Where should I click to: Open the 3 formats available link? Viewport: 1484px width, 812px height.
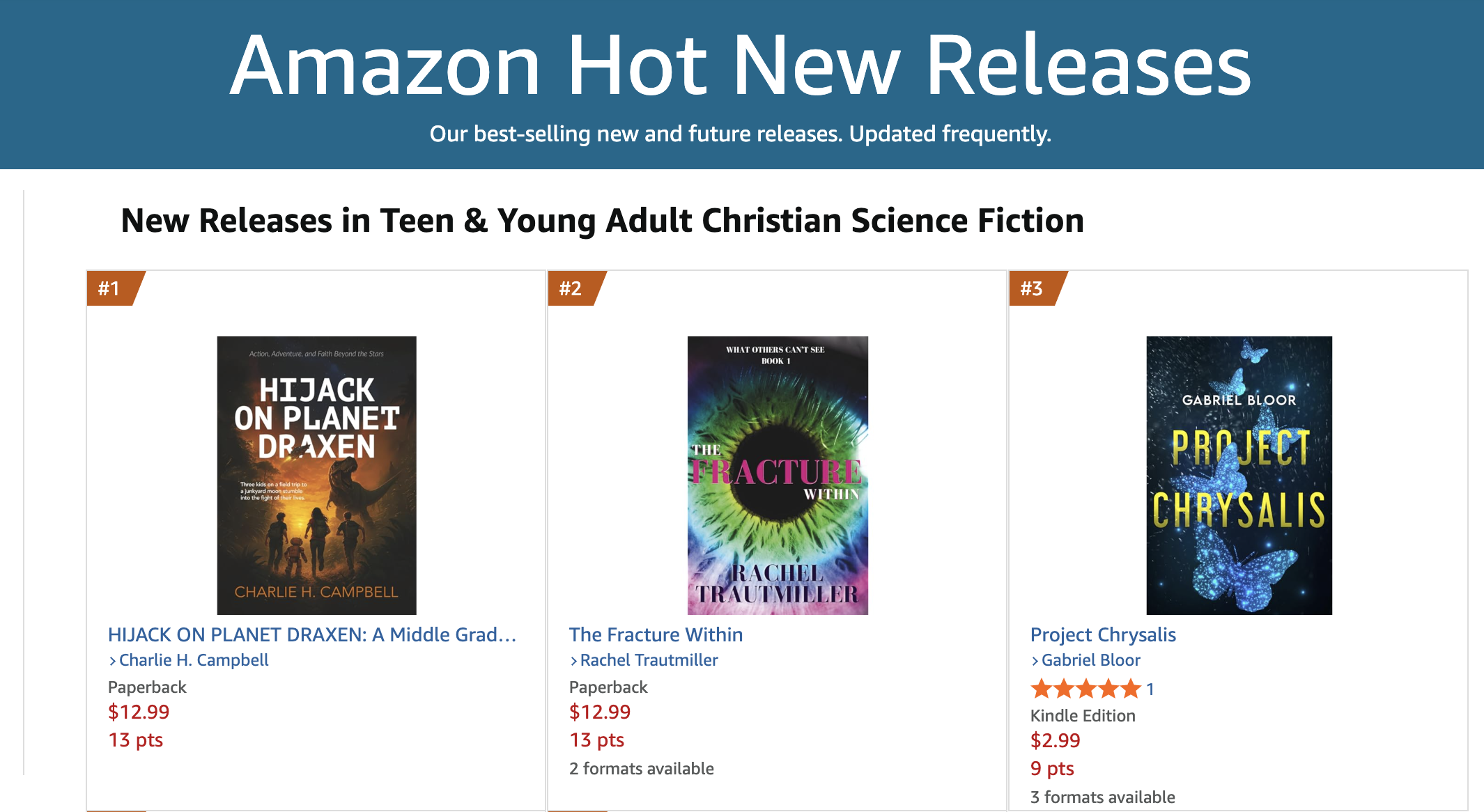pyautogui.click(x=1102, y=797)
